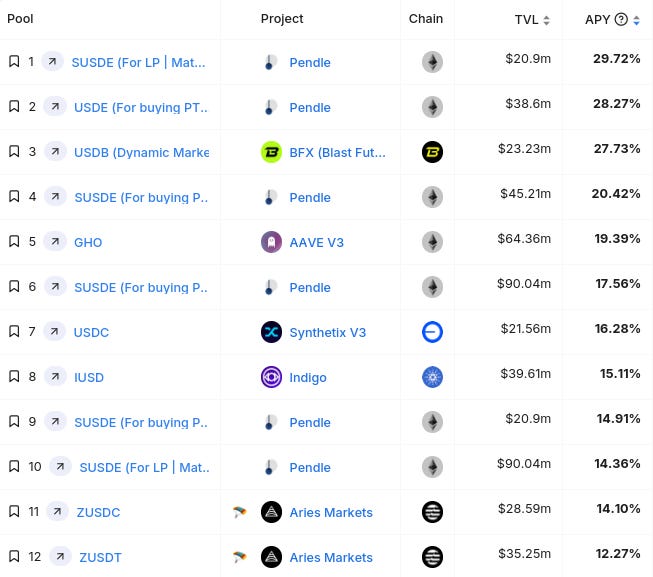Click the airdrop parachute icon in ZUSDC row

click(239, 512)
